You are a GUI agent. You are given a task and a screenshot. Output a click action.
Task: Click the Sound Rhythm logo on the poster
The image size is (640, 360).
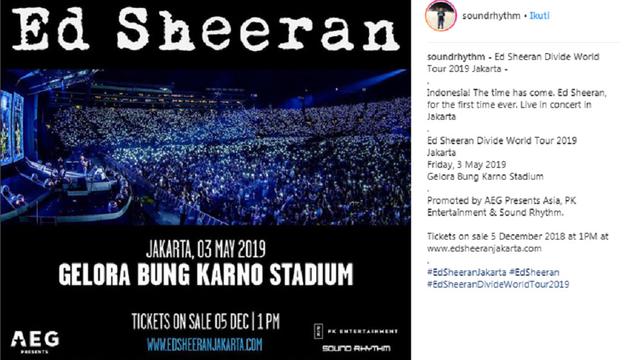tap(356, 348)
